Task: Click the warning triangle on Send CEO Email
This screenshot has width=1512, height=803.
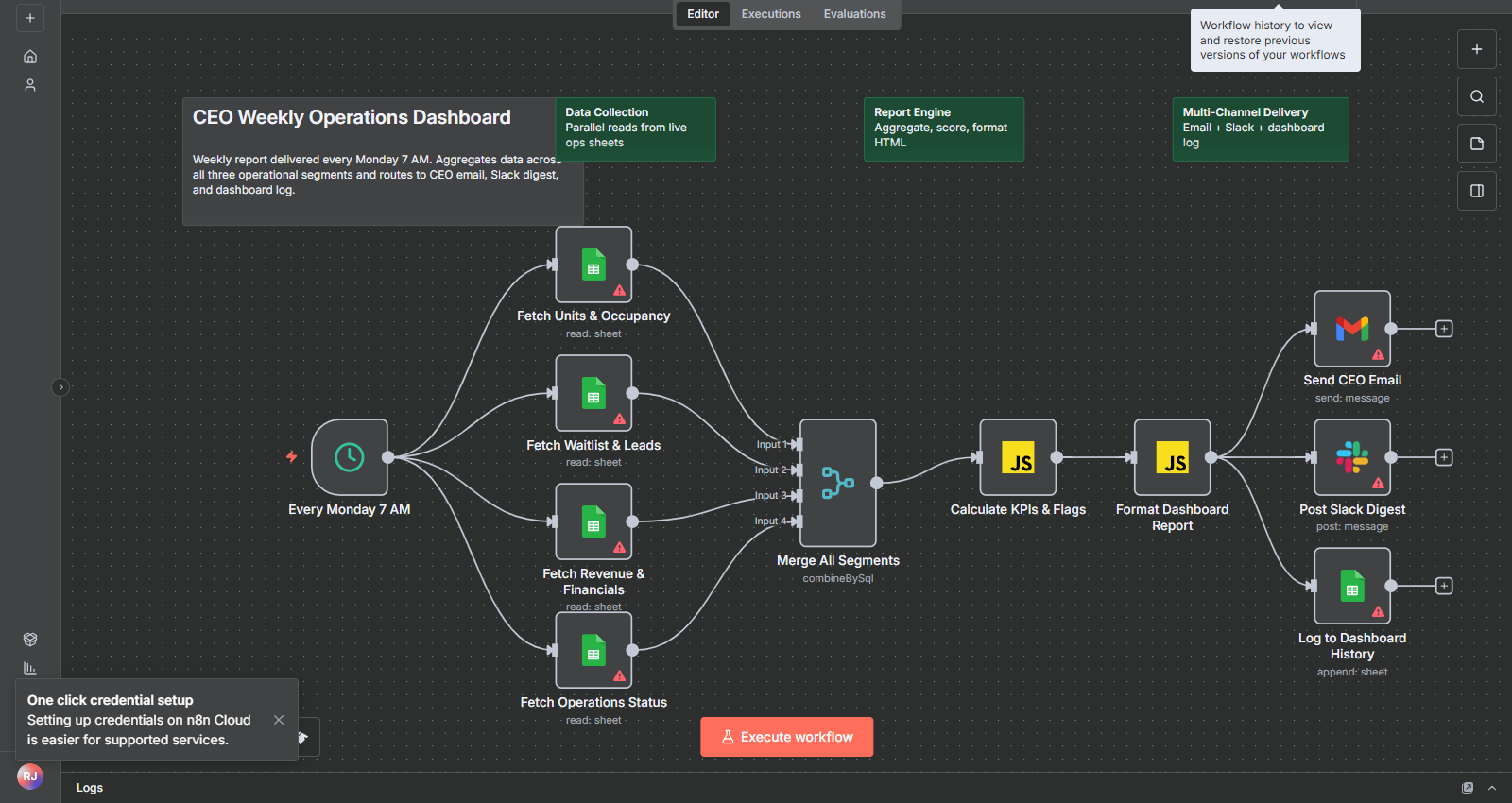Action: [x=1378, y=355]
